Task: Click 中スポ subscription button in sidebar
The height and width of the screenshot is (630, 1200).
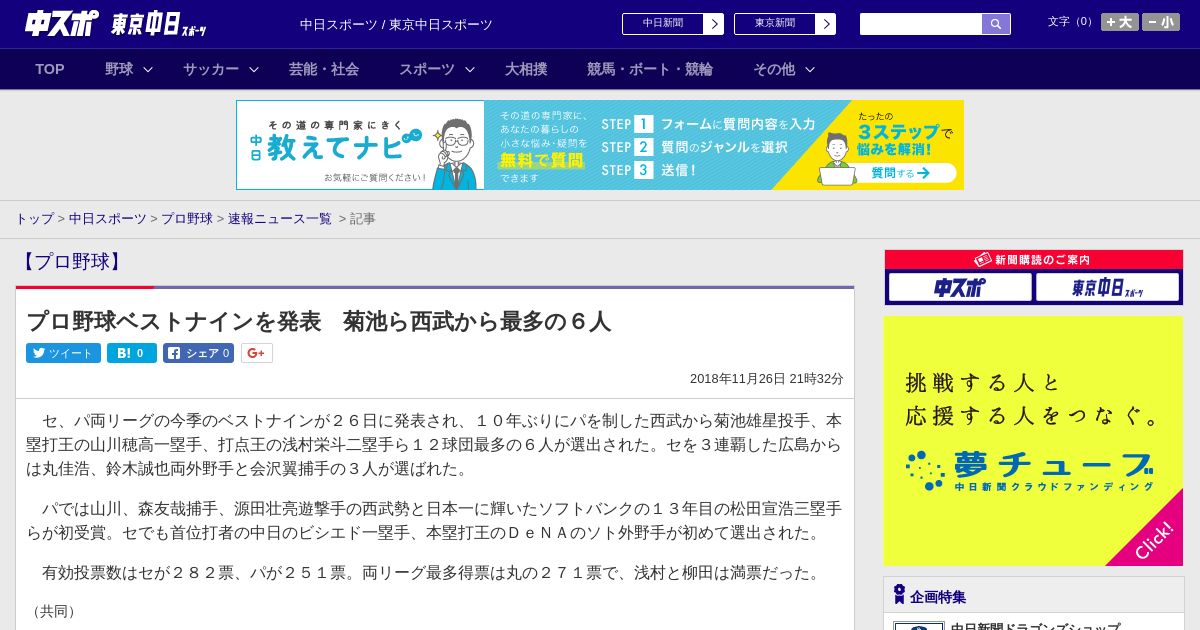Action: (960, 287)
